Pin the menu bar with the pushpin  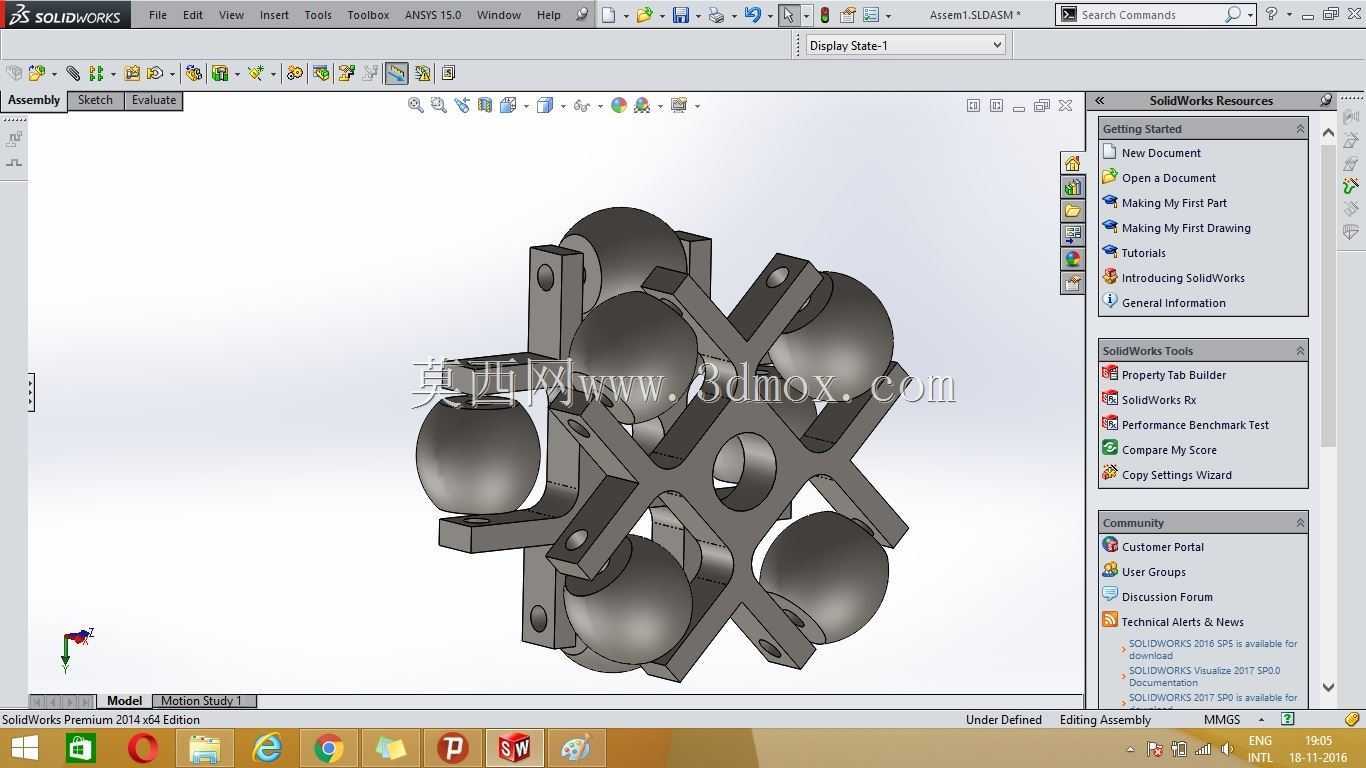[582, 14]
